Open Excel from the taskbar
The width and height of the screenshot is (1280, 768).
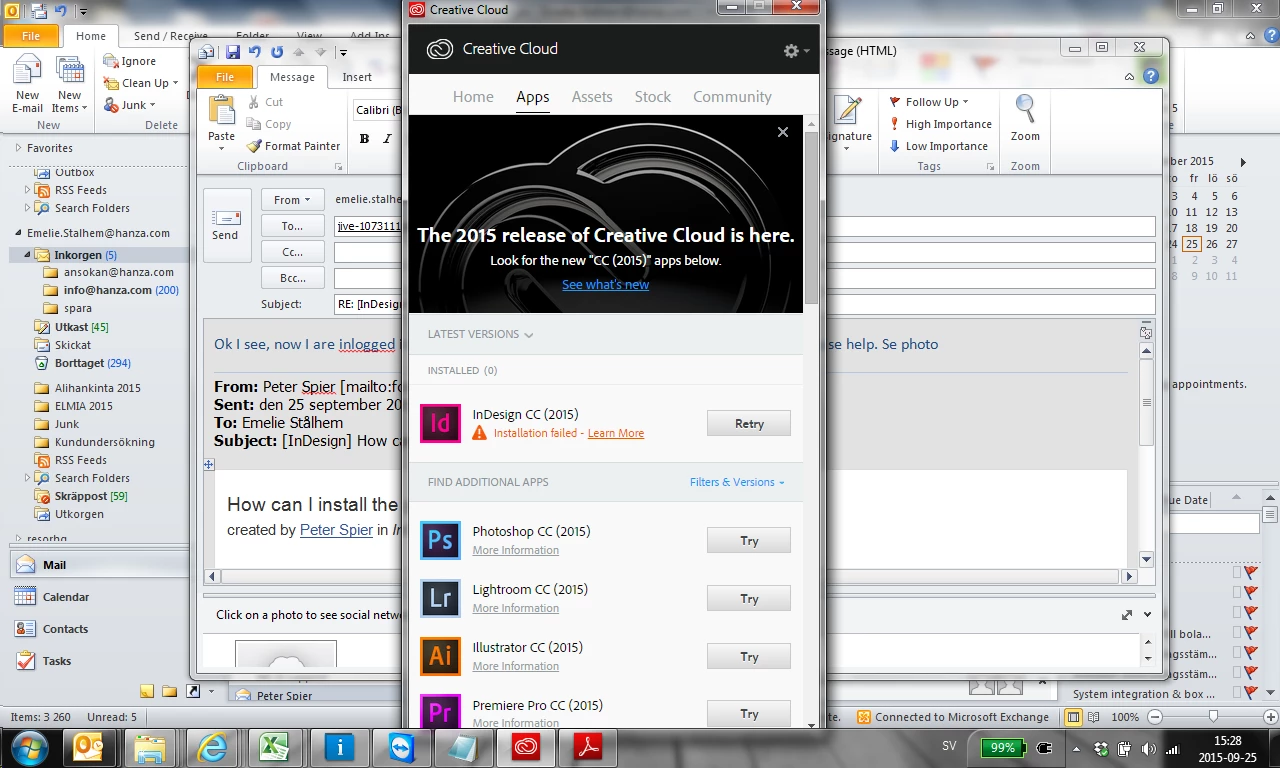pos(276,747)
